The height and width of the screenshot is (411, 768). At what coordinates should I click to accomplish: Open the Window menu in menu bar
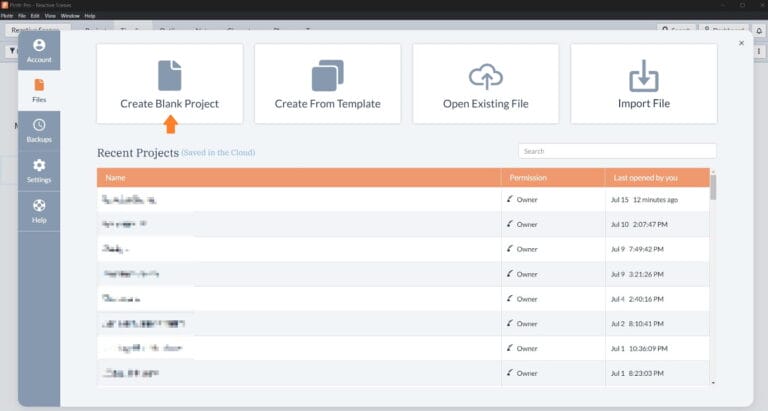[70, 16]
